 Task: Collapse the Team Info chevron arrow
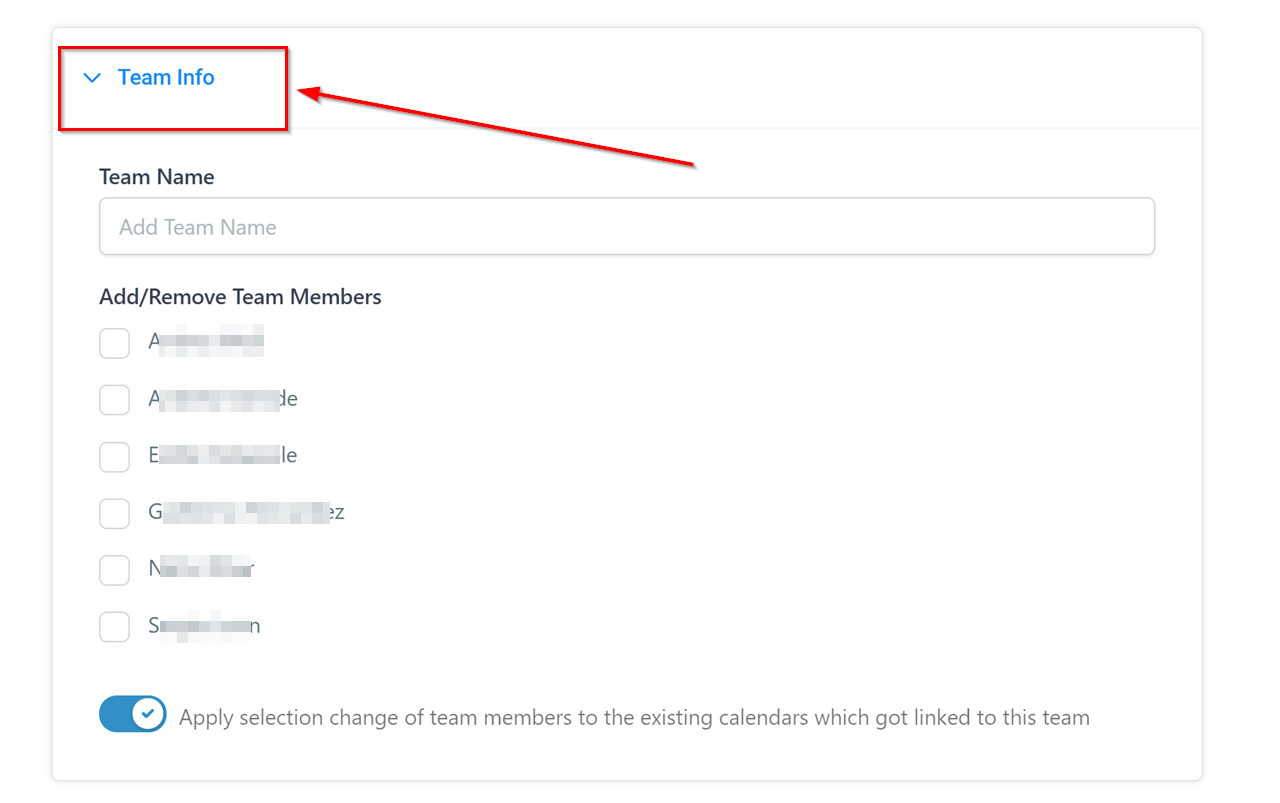coord(93,78)
